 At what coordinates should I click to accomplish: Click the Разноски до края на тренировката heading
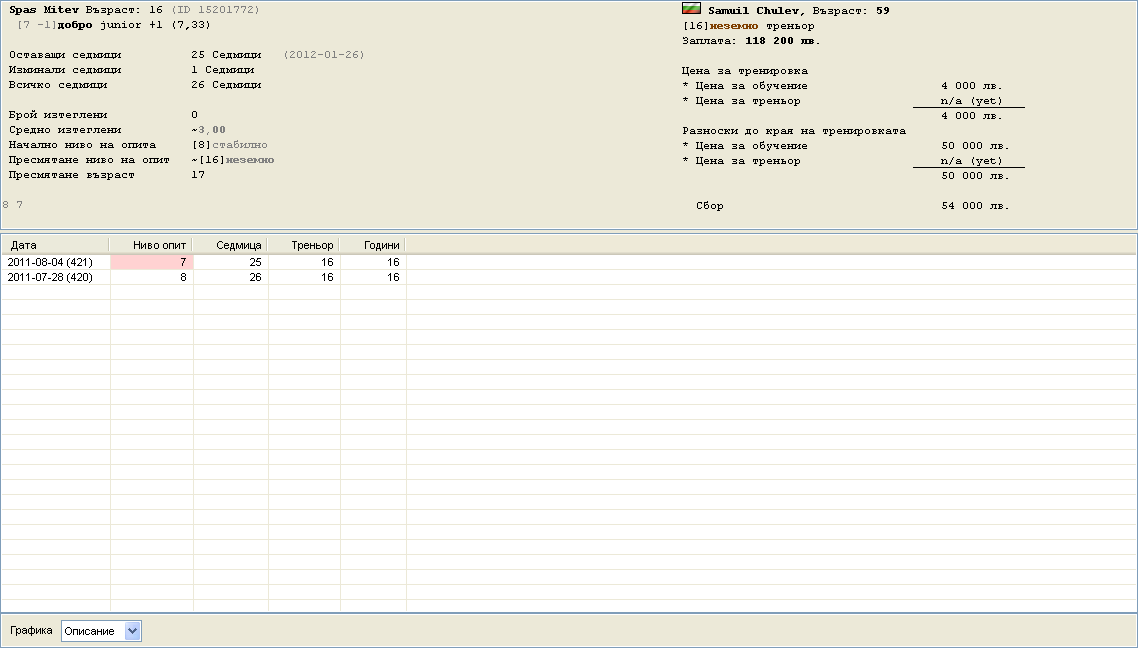pyautogui.click(x=794, y=131)
